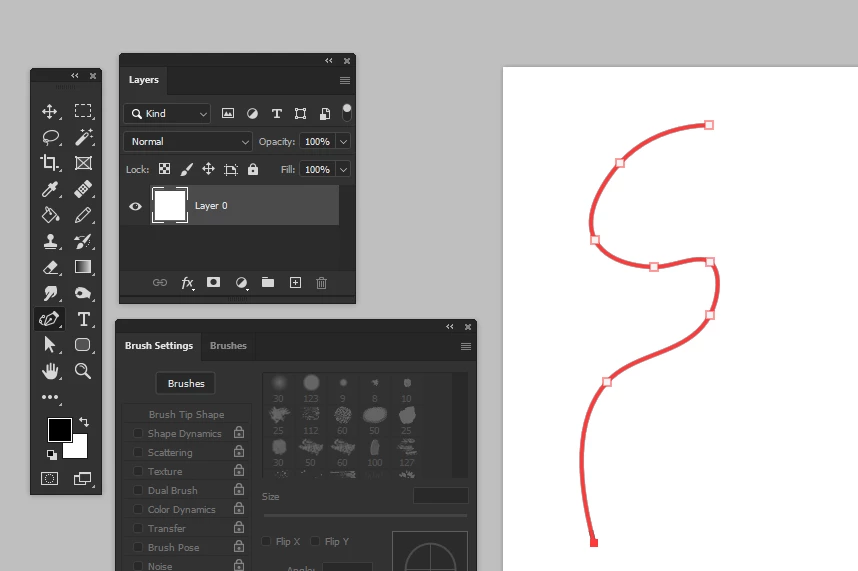Image resolution: width=858 pixels, height=571 pixels.
Task: Swap foreground and background colors
Action: coord(84,422)
